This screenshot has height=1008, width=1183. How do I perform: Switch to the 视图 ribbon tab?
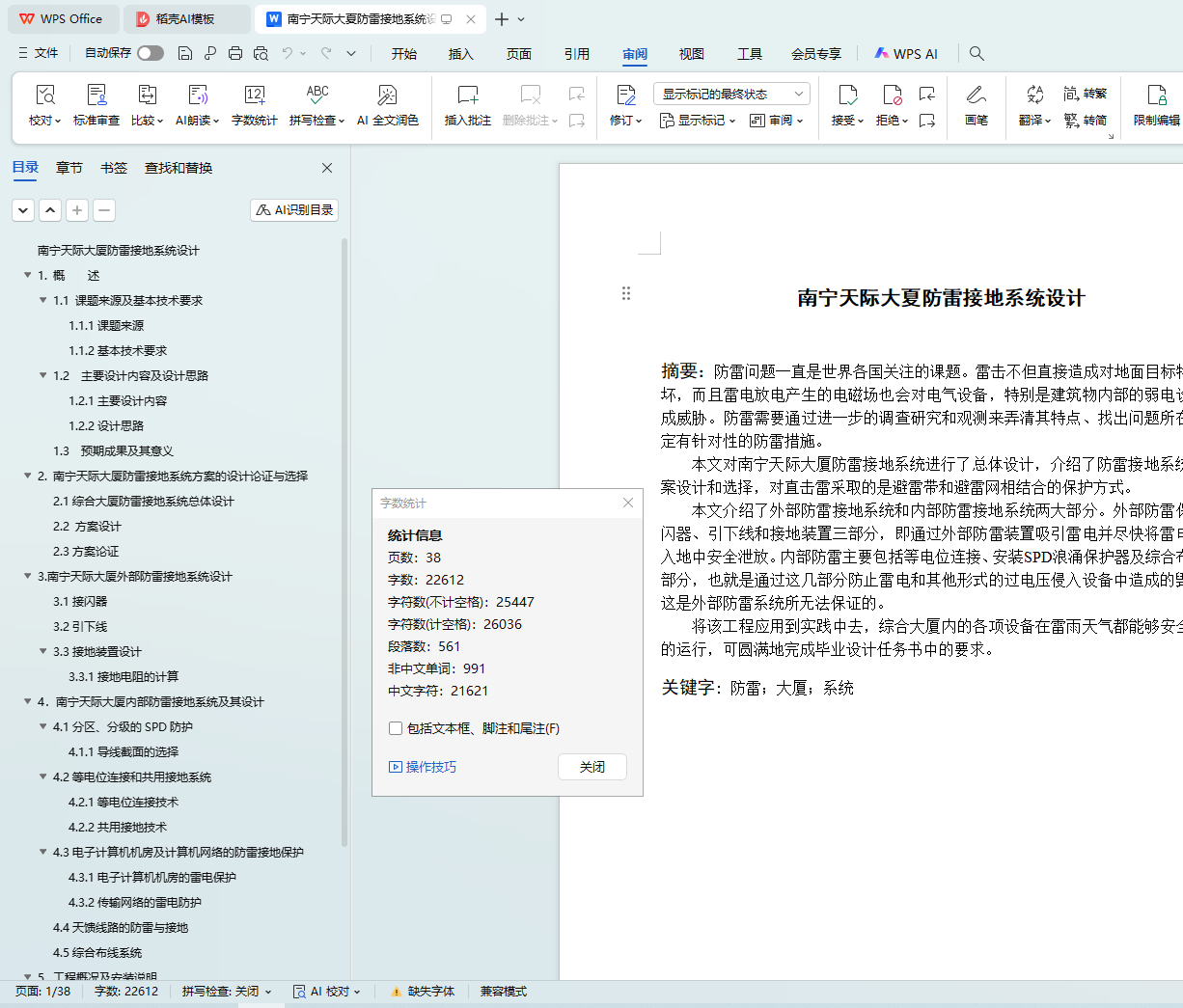coord(691,54)
